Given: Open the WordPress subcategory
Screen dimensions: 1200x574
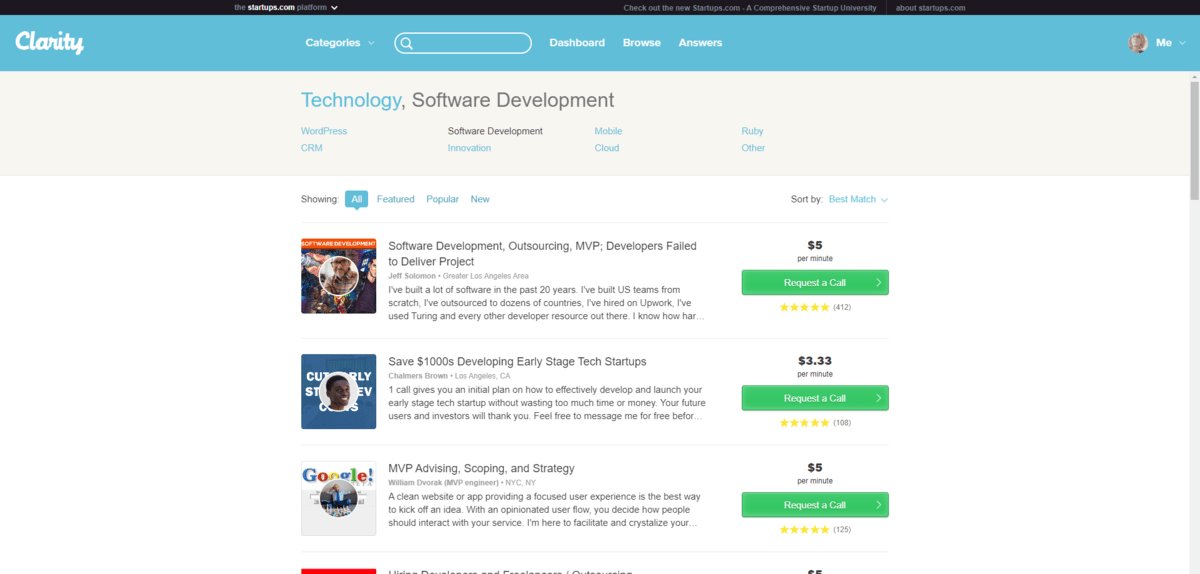Looking at the screenshot, I should click(324, 131).
